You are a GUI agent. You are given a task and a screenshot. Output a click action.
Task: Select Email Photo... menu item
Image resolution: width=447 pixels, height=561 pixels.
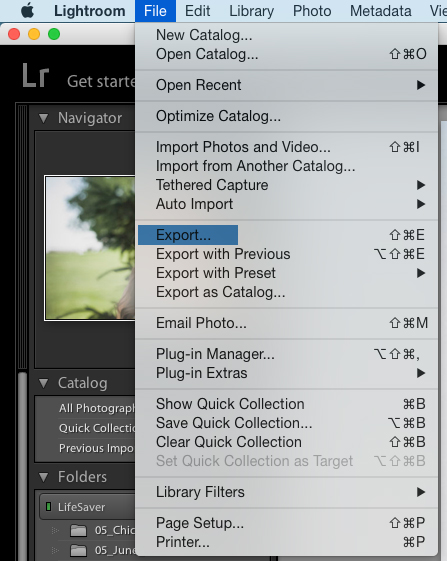(x=286, y=323)
